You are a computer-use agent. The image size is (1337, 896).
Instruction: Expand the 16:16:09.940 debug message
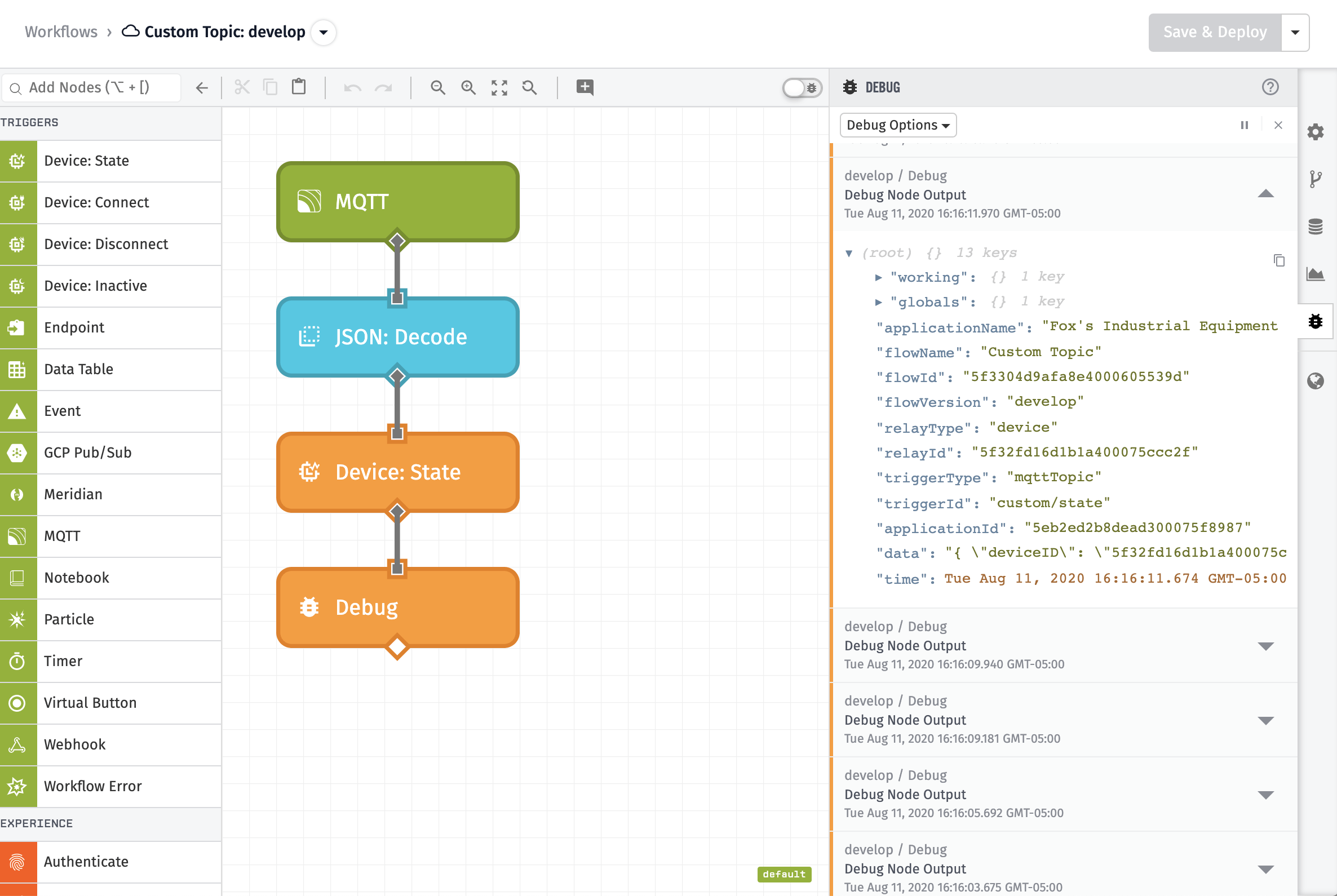point(1266,646)
